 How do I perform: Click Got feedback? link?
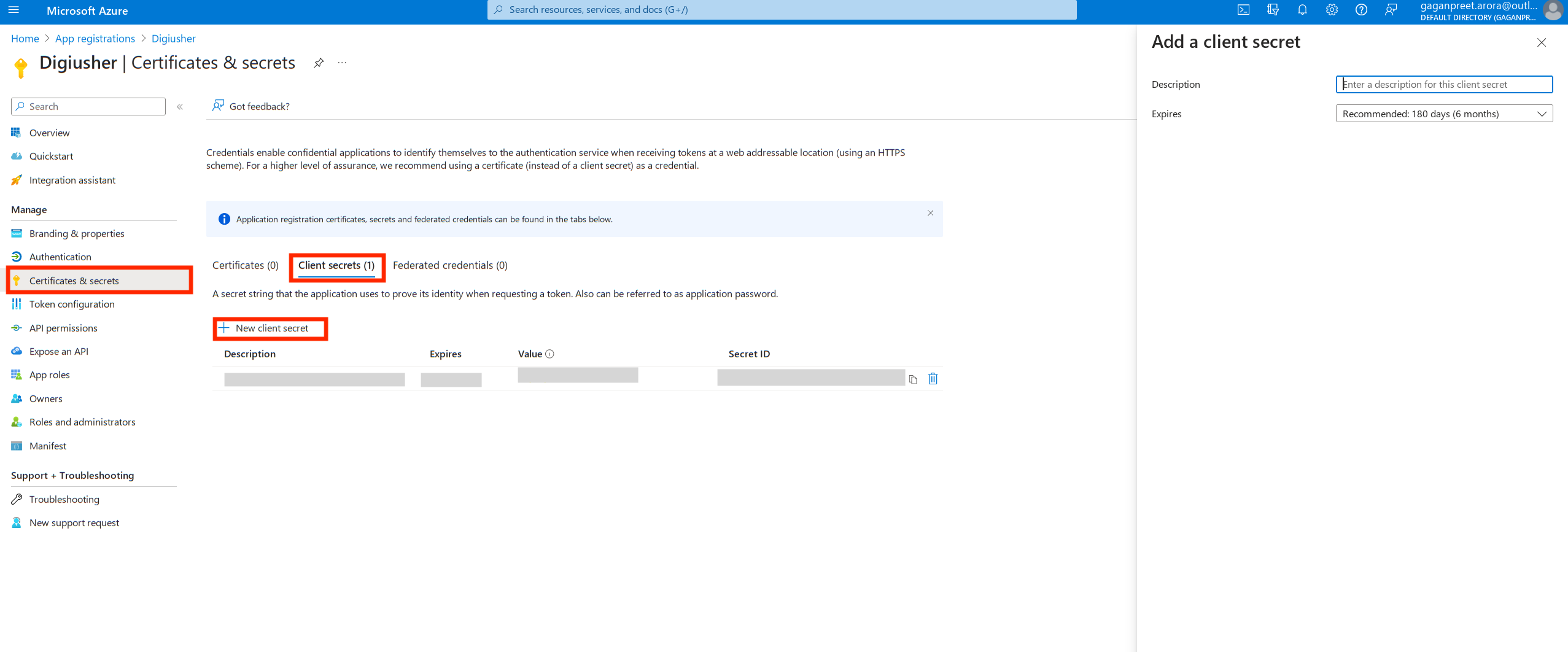251,106
